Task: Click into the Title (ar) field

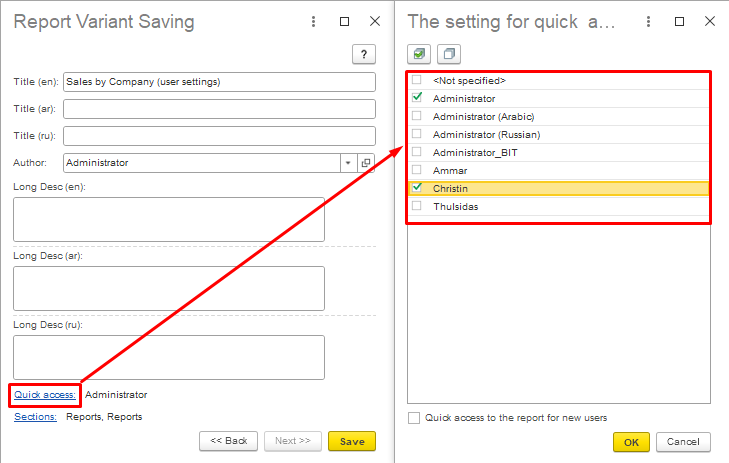Action: (218, 109)
